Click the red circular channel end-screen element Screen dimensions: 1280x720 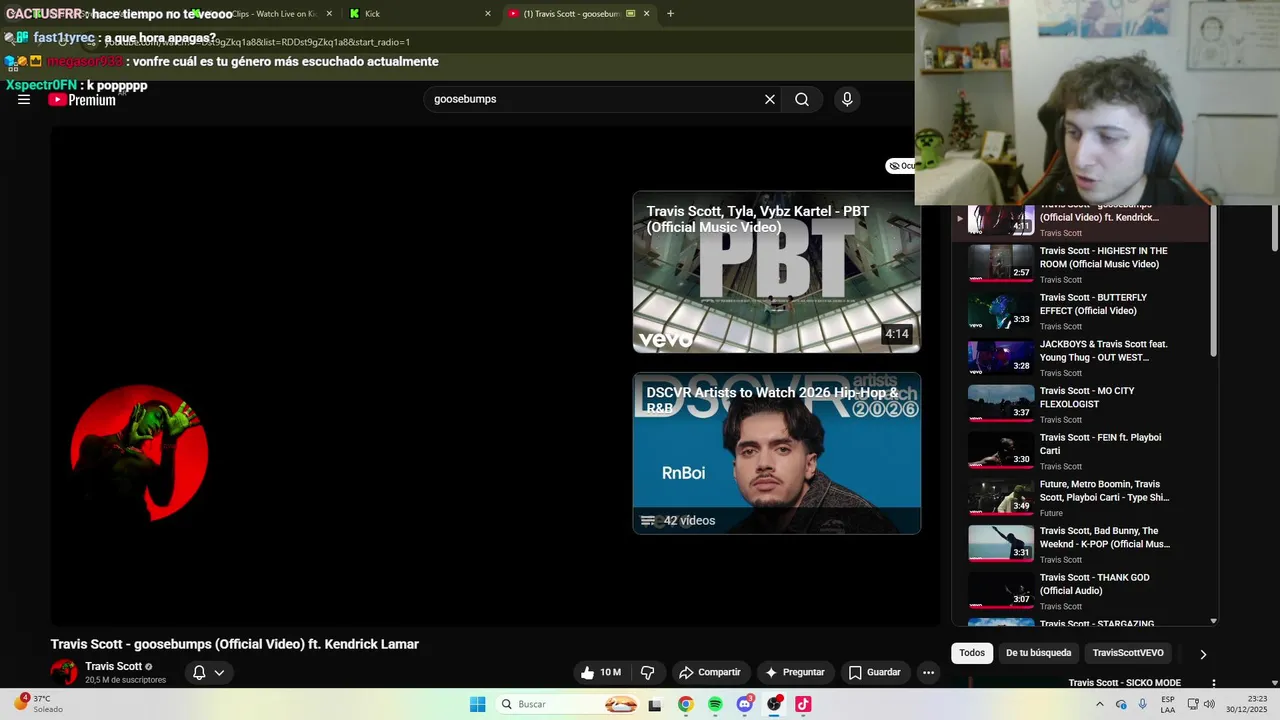pos(139,453)
